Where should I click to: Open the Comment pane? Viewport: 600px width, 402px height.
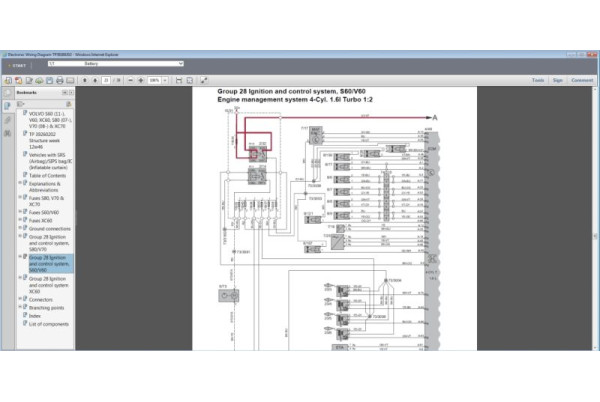point(582,80)
